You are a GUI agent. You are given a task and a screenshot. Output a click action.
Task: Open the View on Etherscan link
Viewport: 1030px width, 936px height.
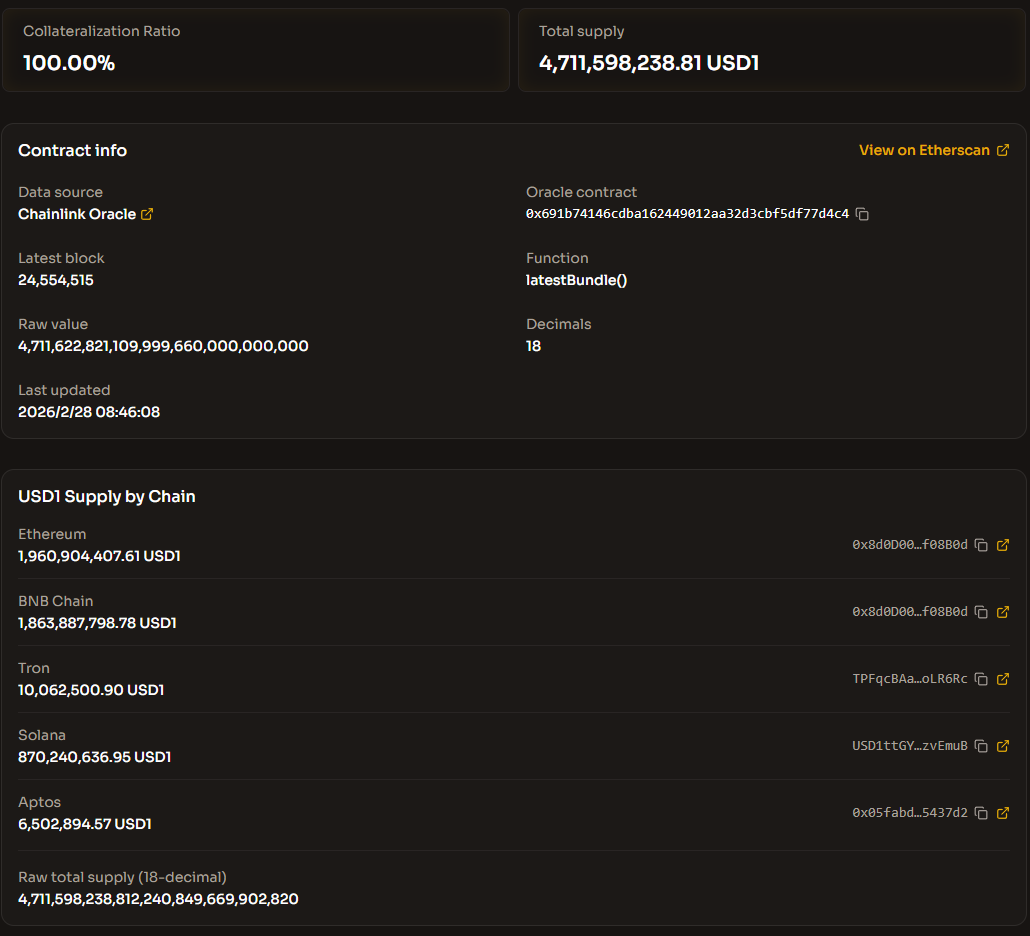click(x=933, y=150)
